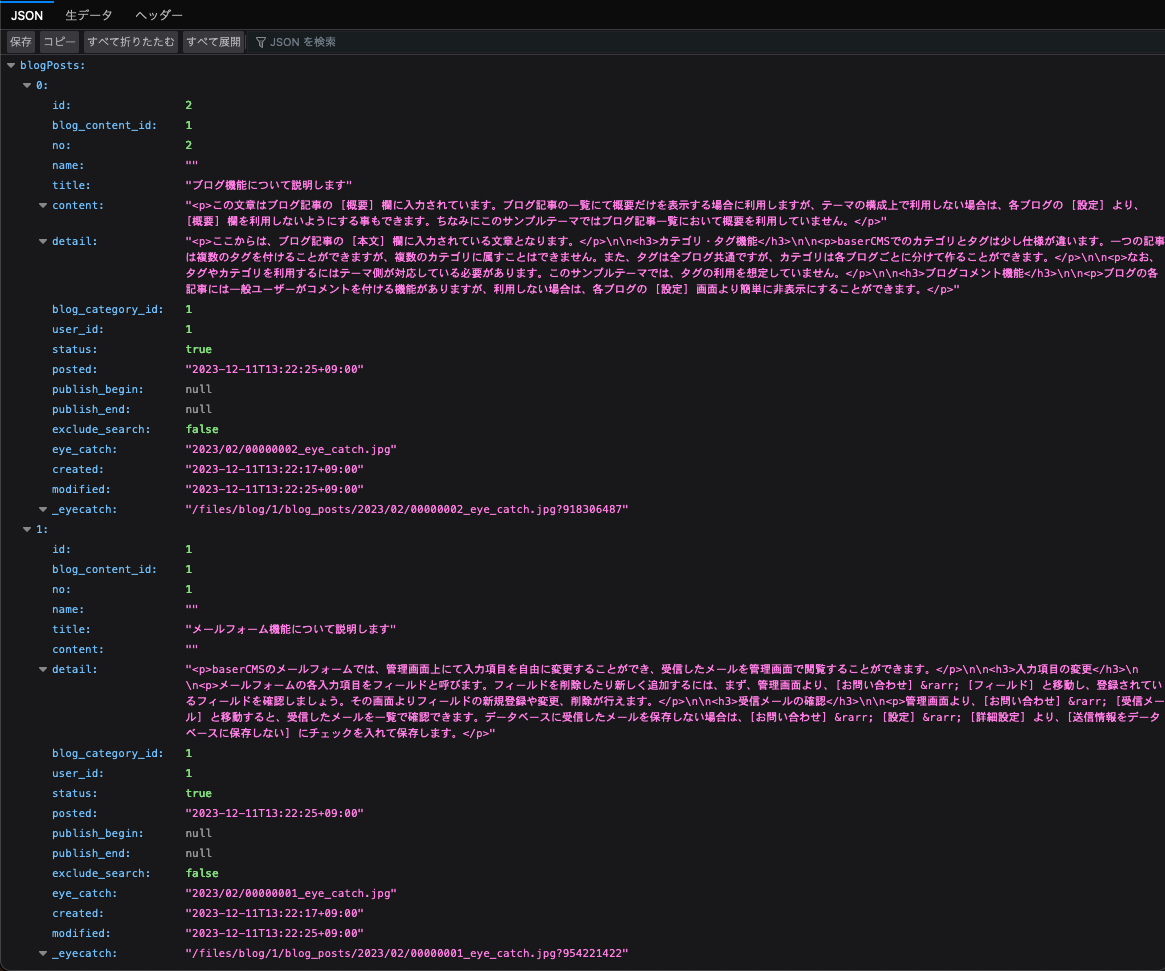Click the コピー button
Viewport: 1165px width, 971px height.
59,42
